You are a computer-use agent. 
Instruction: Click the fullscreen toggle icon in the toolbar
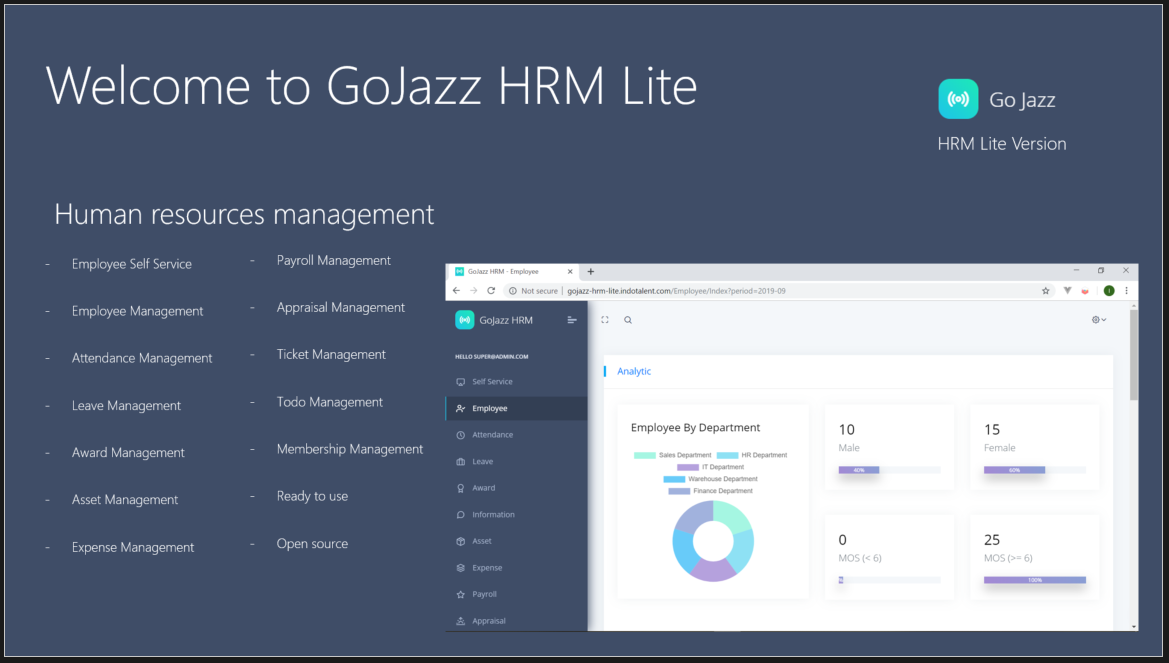(x=603, y=319)
